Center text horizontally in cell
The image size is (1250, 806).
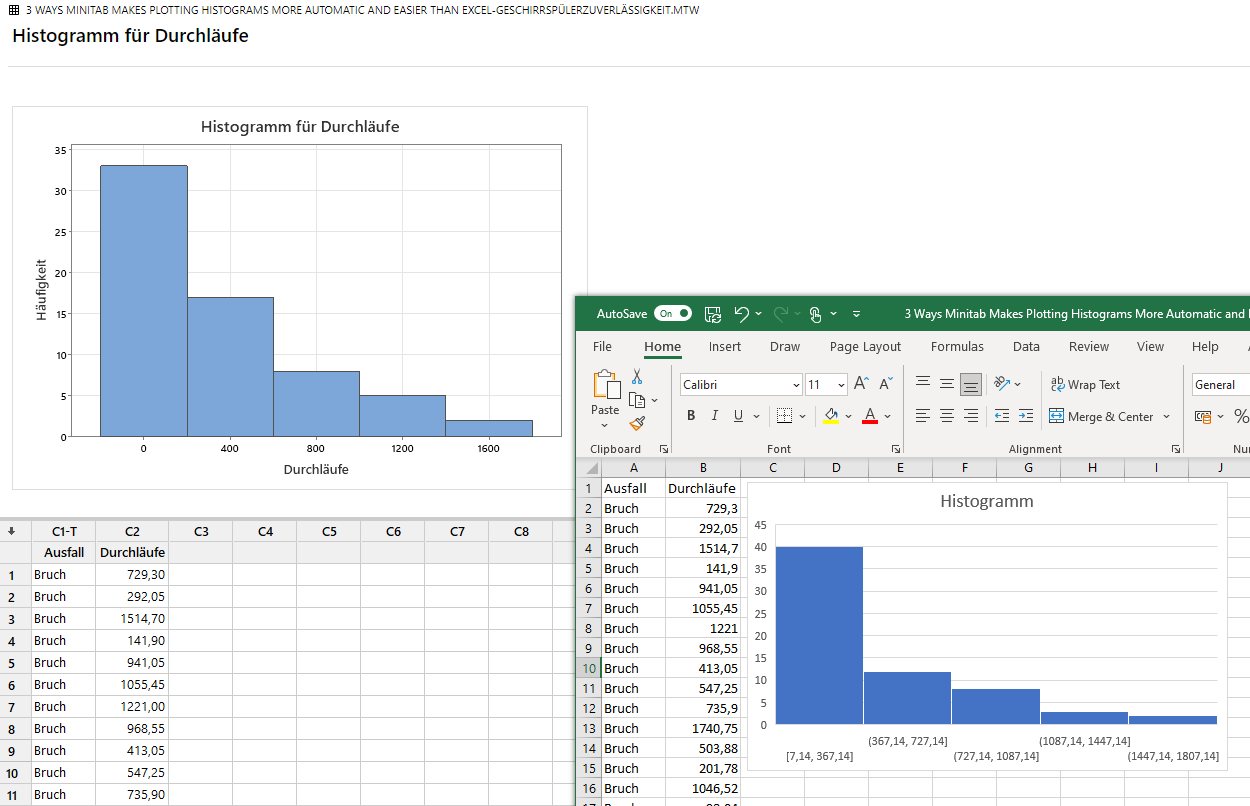click(x=947, y=416)
